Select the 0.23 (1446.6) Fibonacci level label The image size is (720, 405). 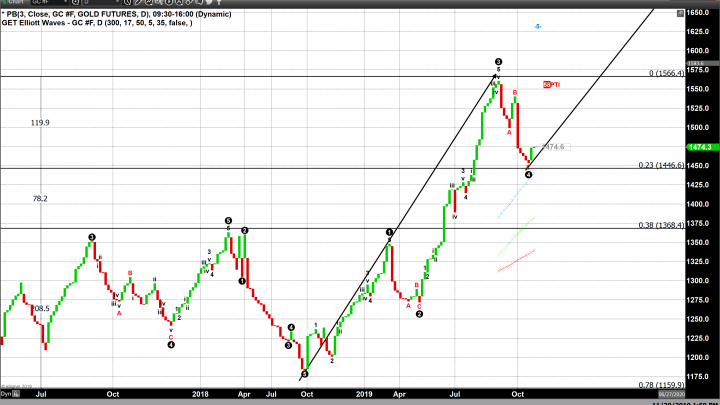pos(661,165)
